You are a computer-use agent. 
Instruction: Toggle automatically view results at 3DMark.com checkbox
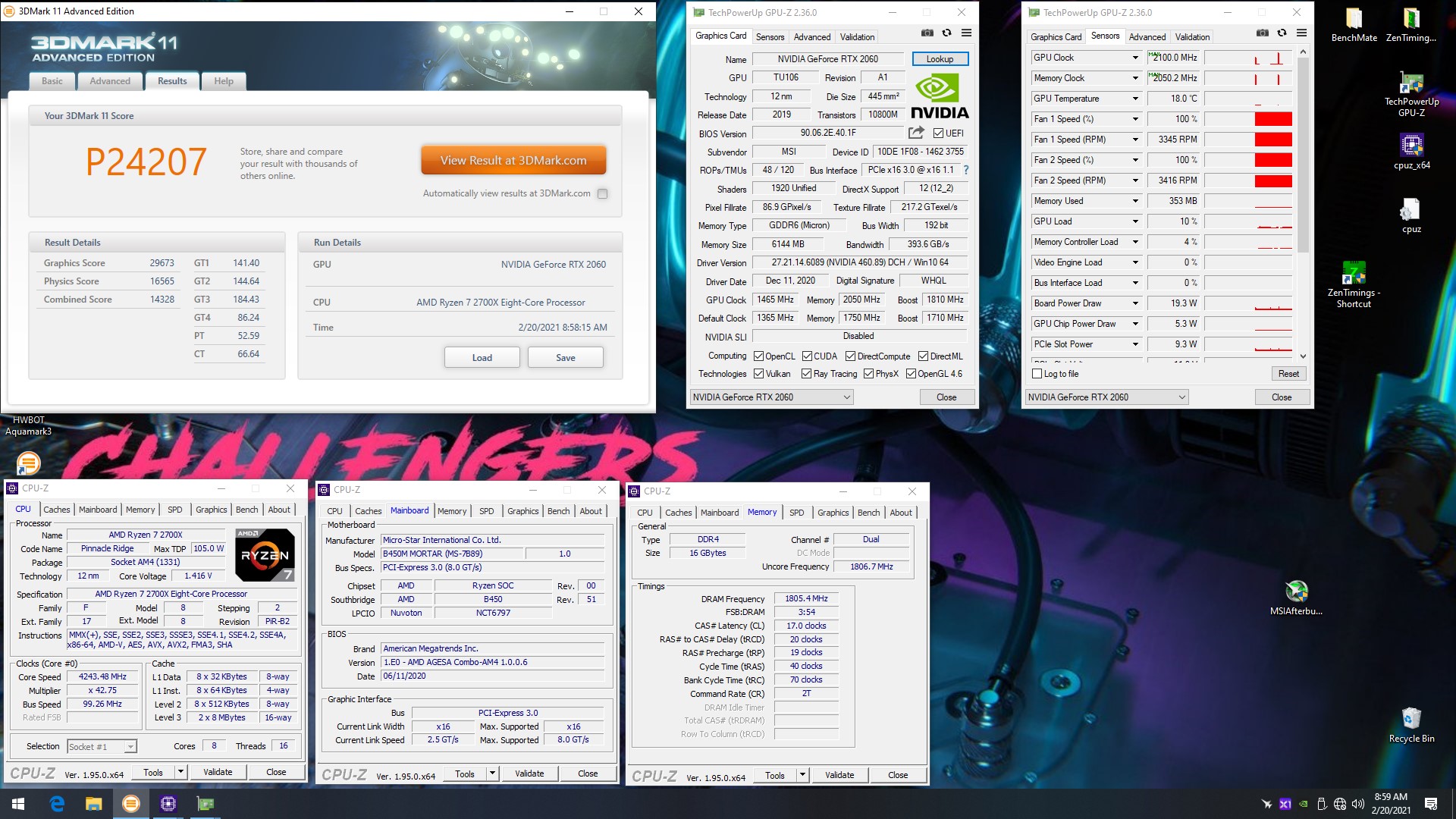602,193
